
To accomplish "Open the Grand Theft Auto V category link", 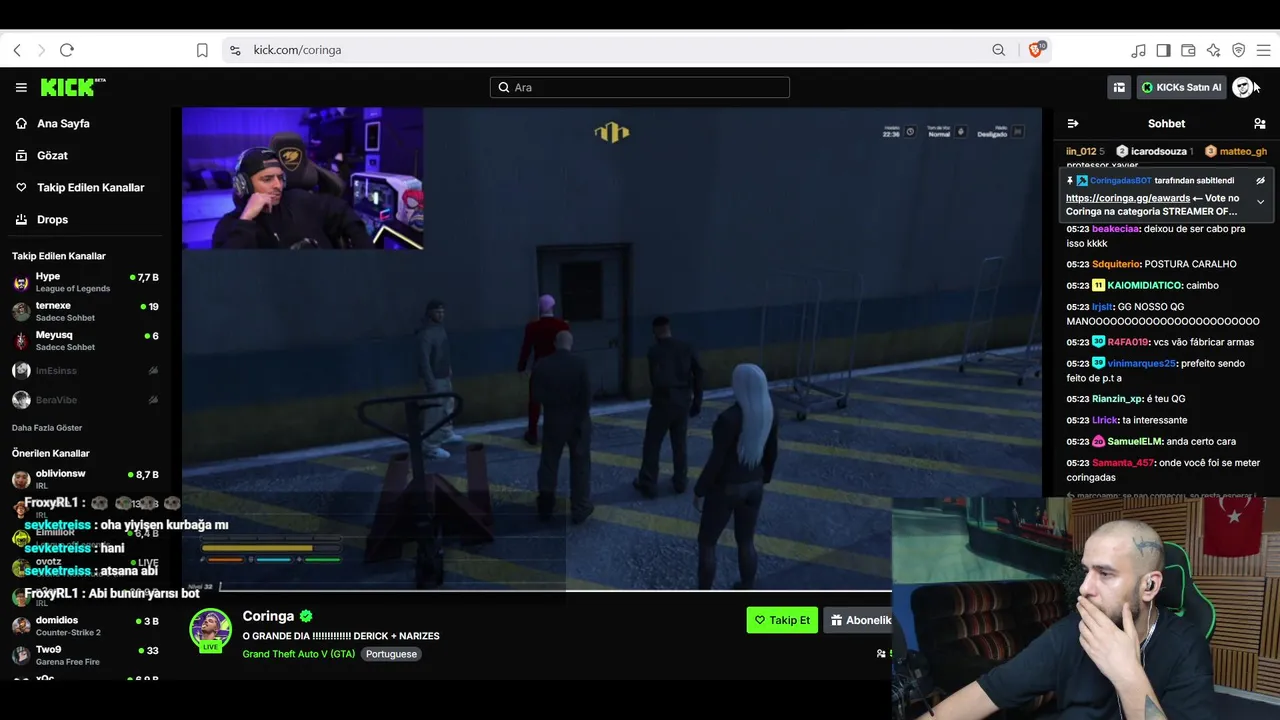I will pyautogui.click(x=299, y=654).
